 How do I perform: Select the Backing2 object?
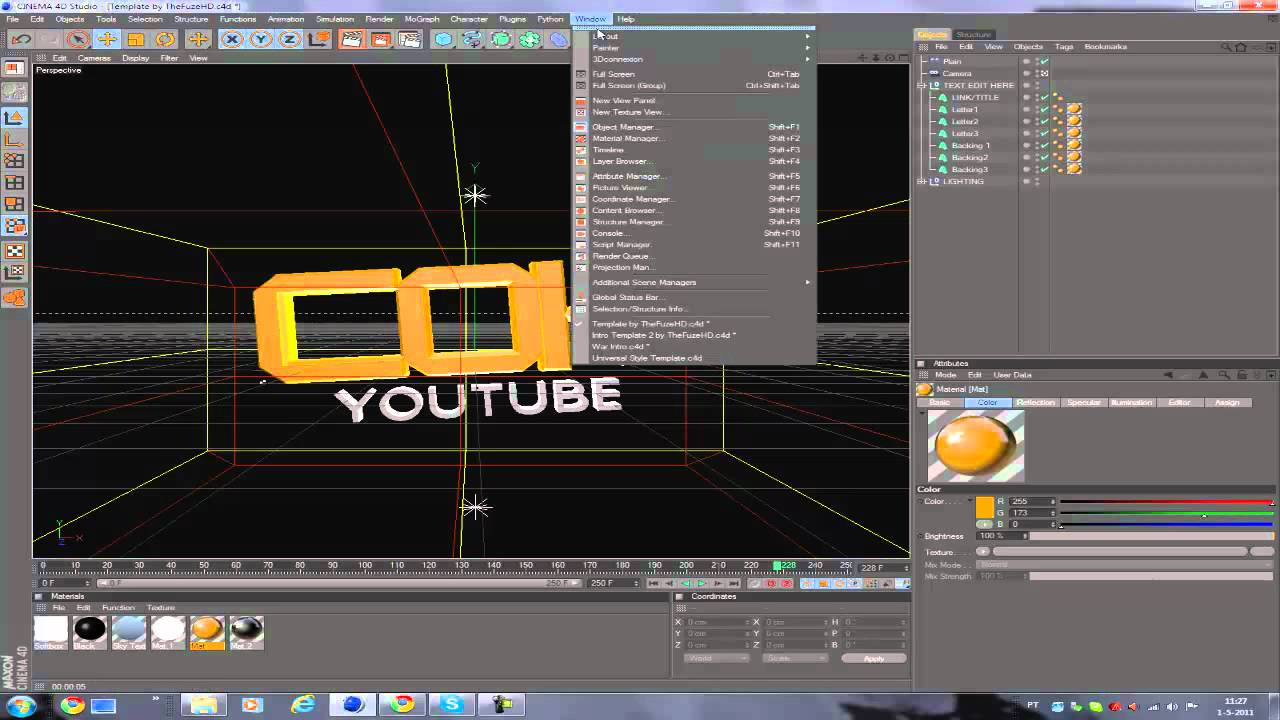pyautogui.click(x=970, y=158)
